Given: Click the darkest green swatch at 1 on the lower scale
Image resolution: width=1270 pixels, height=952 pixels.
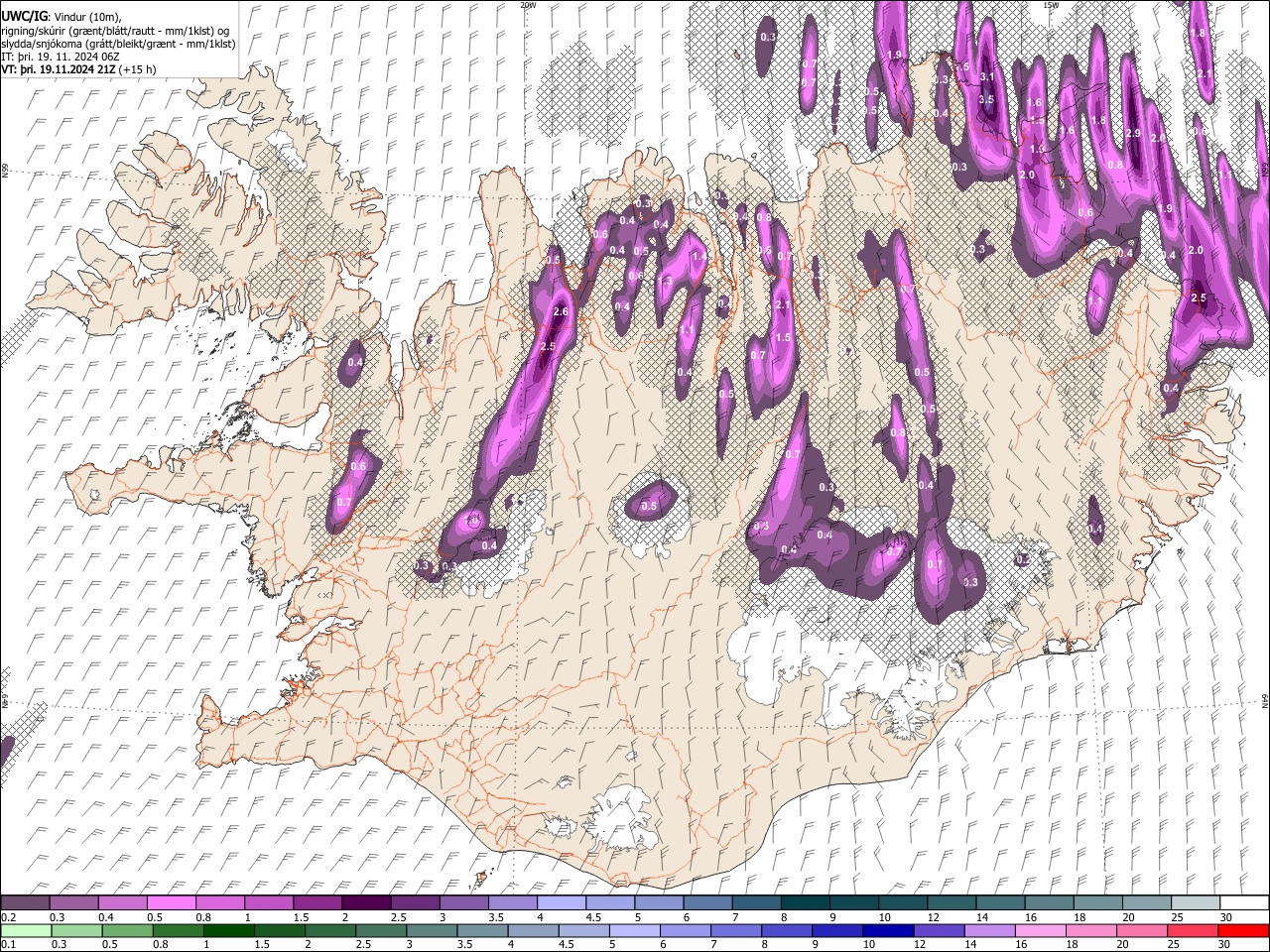Looking at the screenshot, I should (x=228, y=930).
